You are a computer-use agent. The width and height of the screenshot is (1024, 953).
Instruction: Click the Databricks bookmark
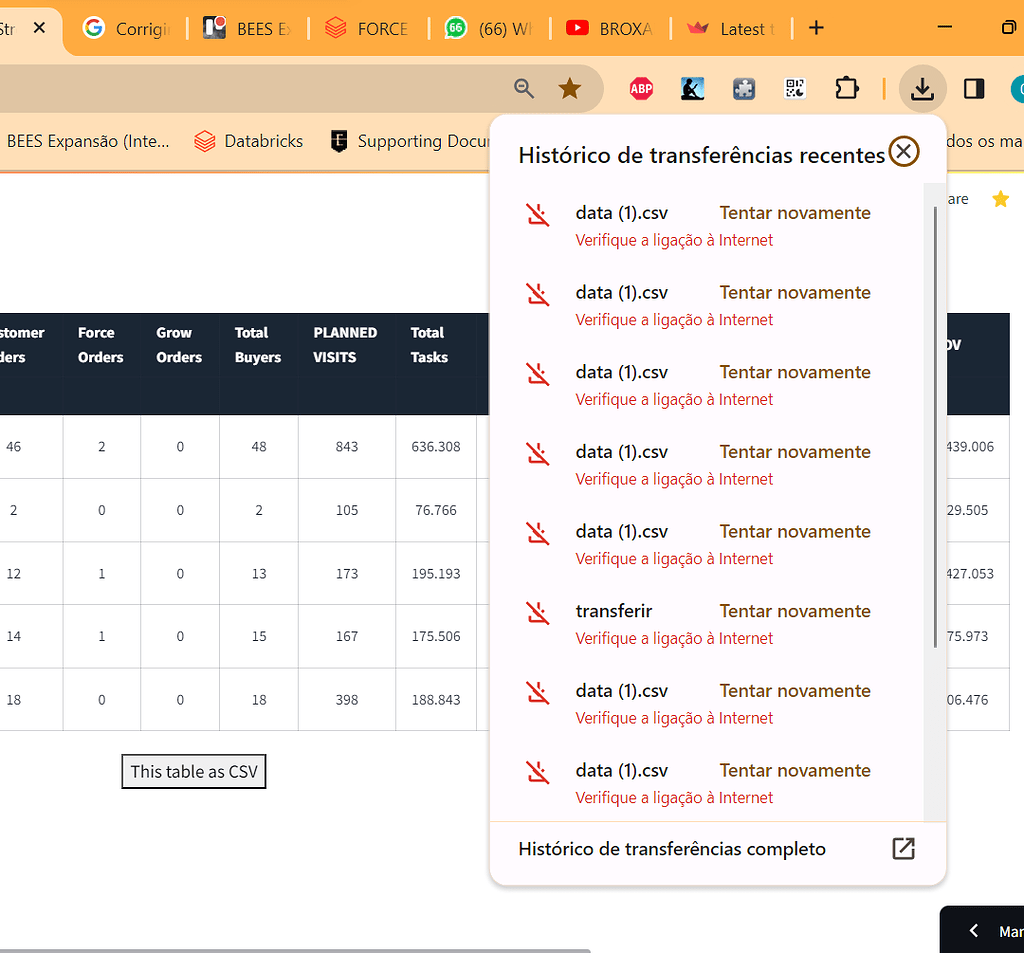248,141
